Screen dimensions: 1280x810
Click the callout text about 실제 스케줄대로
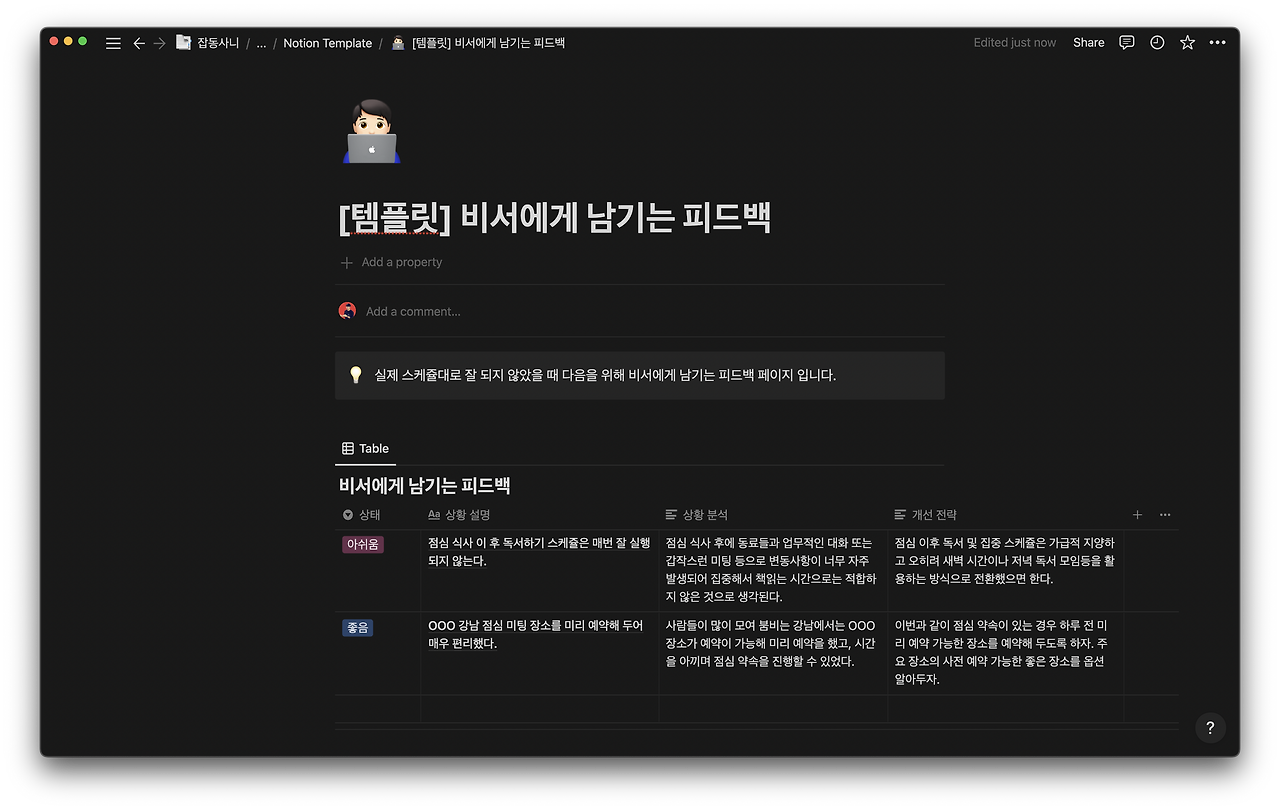605,375
